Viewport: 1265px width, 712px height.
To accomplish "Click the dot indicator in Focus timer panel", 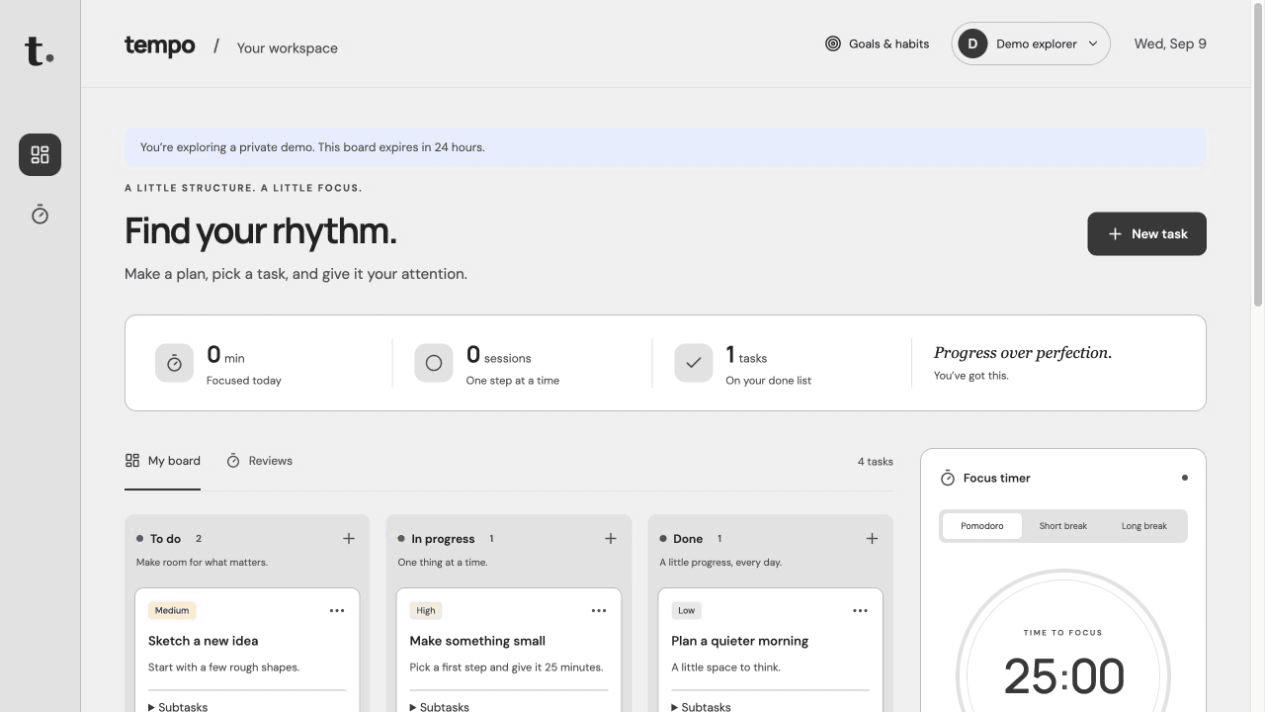I will 1185,478.
